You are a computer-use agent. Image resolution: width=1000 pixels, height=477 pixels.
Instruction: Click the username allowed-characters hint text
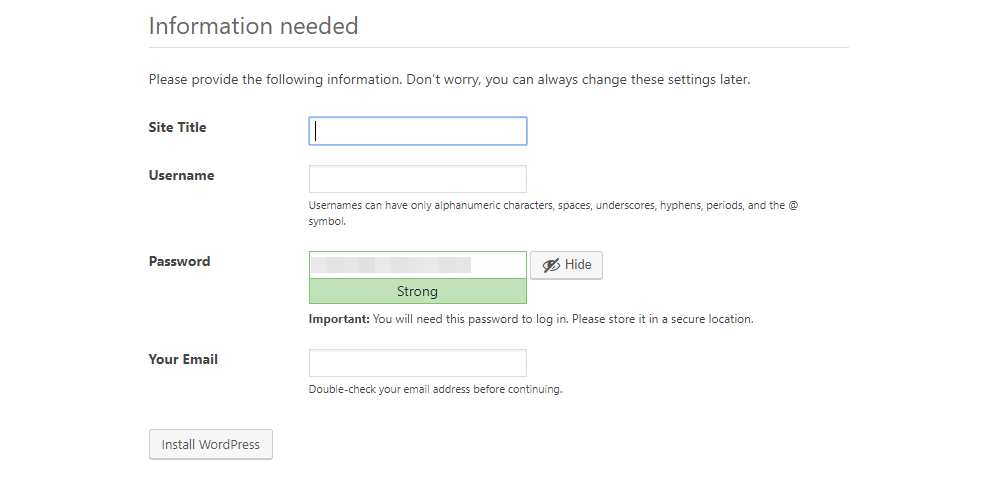pyautogui.click(x=553, y=205)
